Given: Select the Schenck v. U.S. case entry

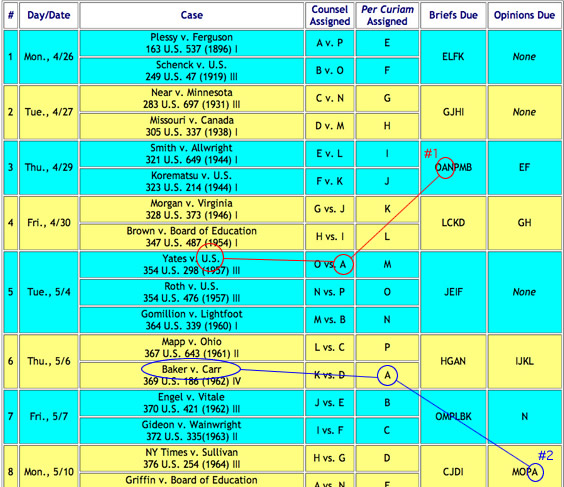Looking at the screenshot, I should coord(192,70).
